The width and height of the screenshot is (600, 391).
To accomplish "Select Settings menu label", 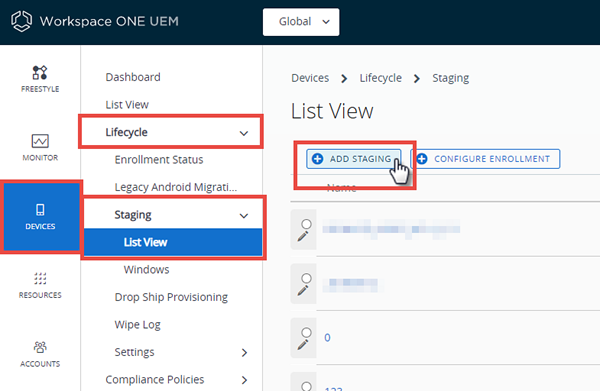I will click(134, 352).
